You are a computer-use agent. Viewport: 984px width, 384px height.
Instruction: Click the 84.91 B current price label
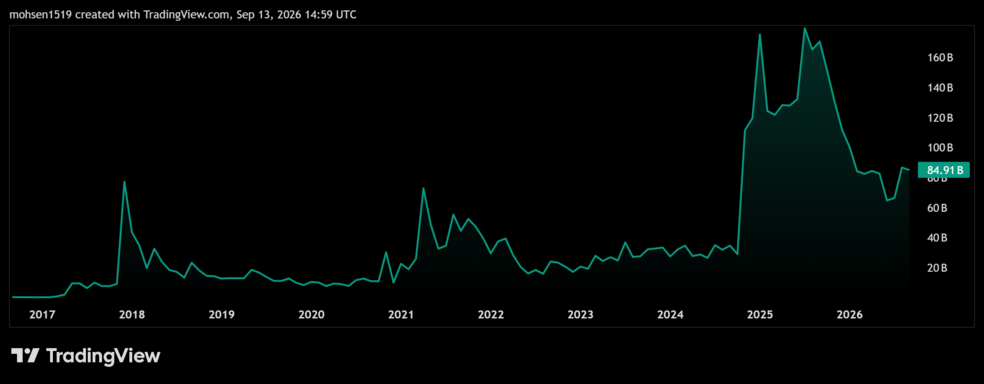tap(944, 170)
